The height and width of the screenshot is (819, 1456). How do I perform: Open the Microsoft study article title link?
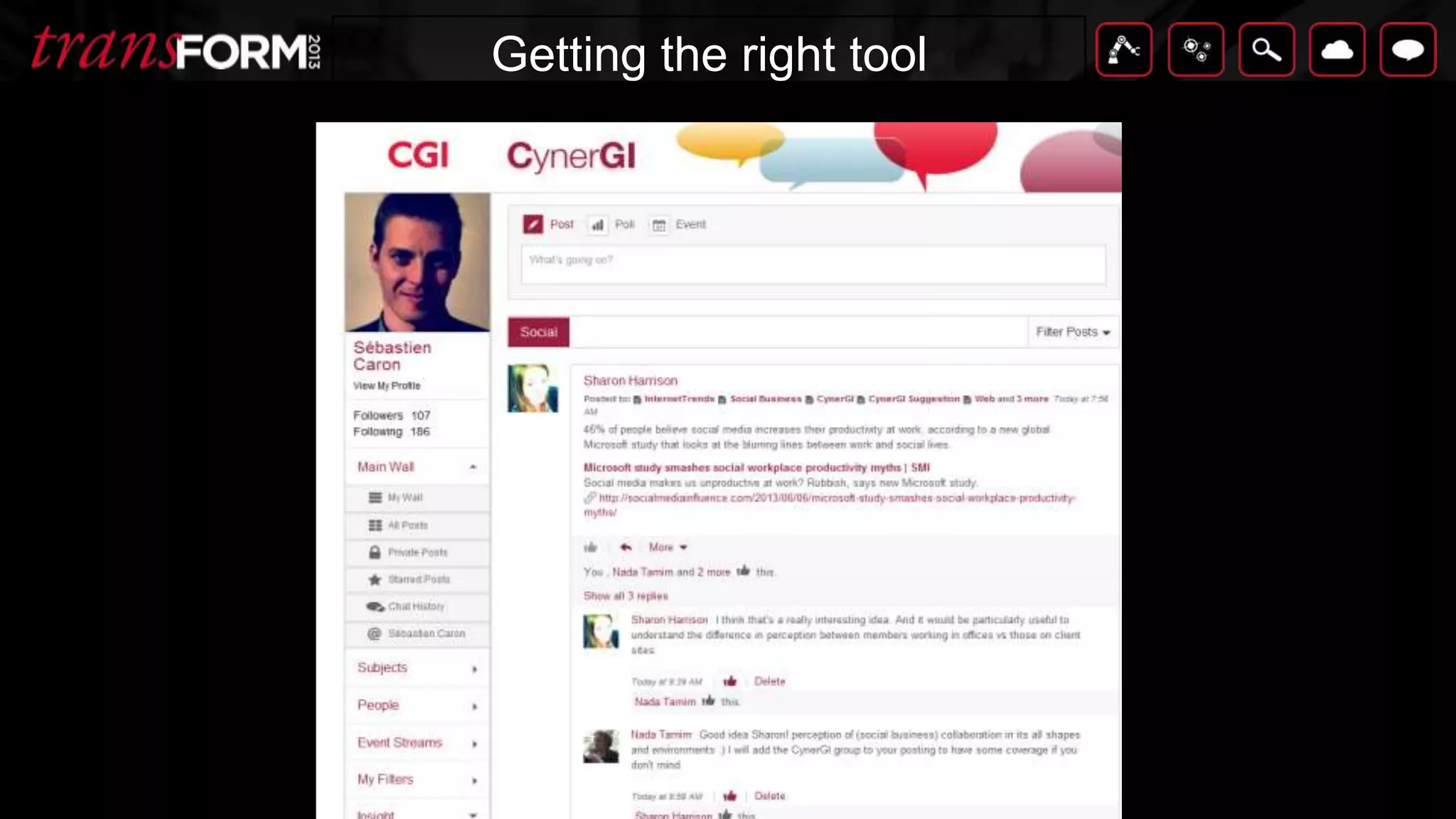tap(756, 468)
